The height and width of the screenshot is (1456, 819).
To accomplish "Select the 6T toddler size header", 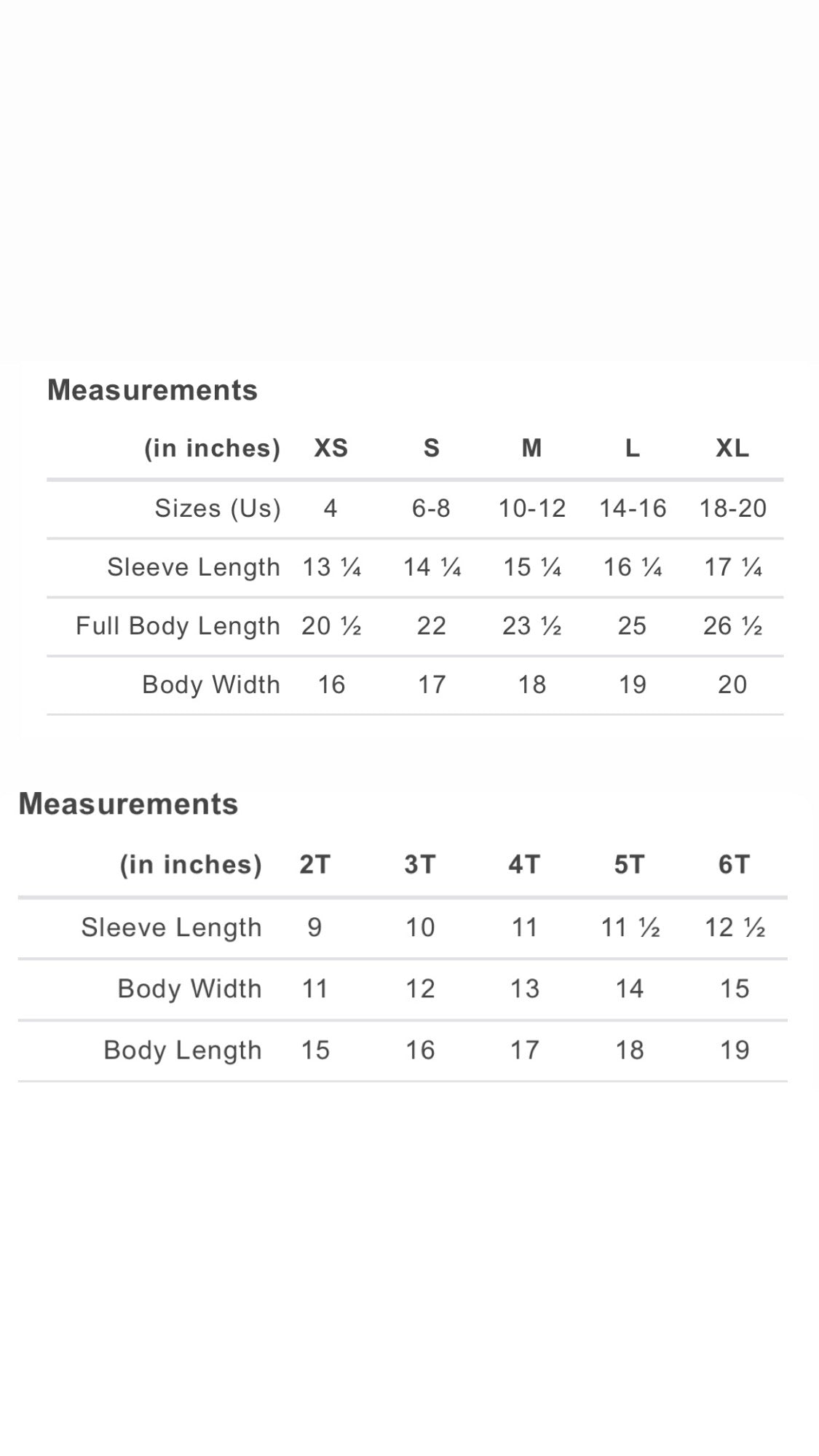I will tap(733, 864).
